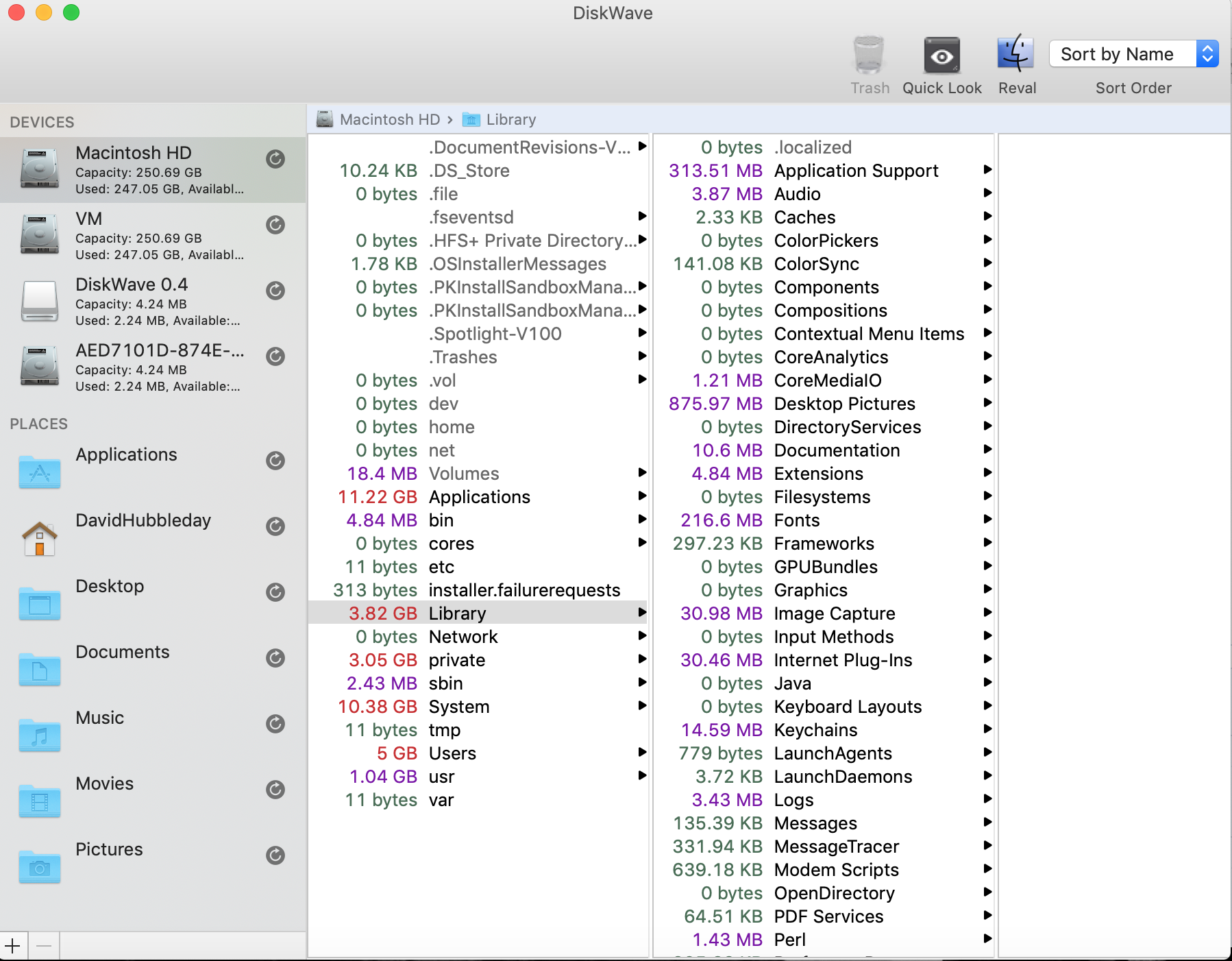The height and width of the screenshot is (961, 1232).
Task: Refresh the VM device
Action: [x=275, y=225]
